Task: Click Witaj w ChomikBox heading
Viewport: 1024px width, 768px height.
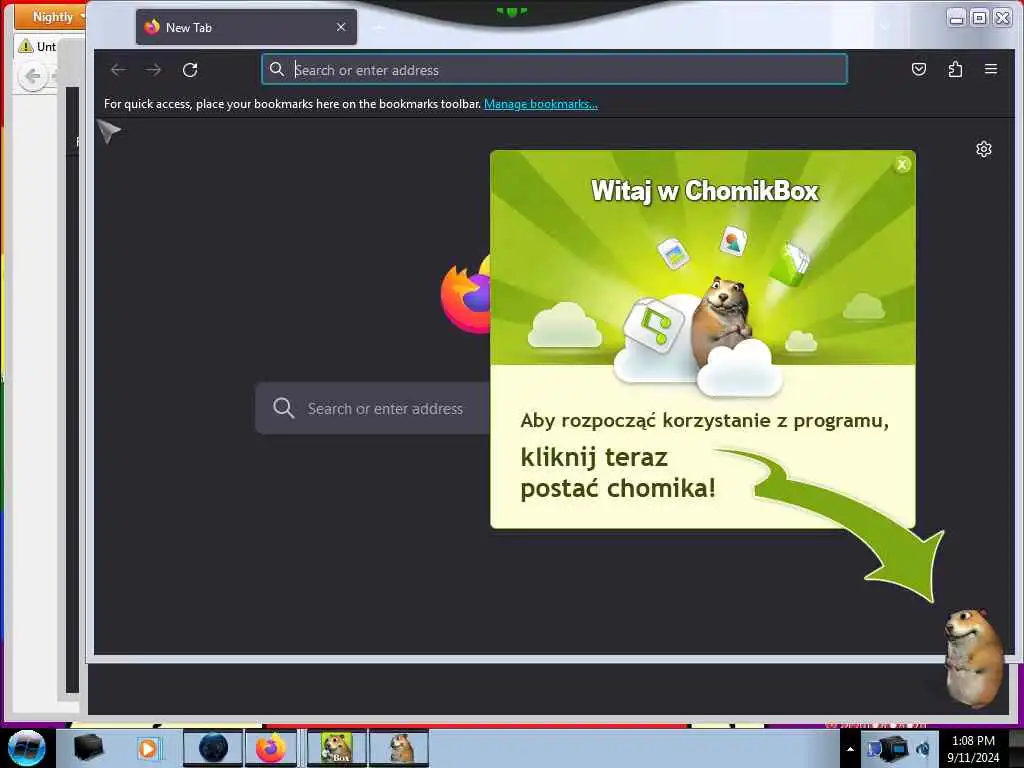Action: (x=705, y=191)
